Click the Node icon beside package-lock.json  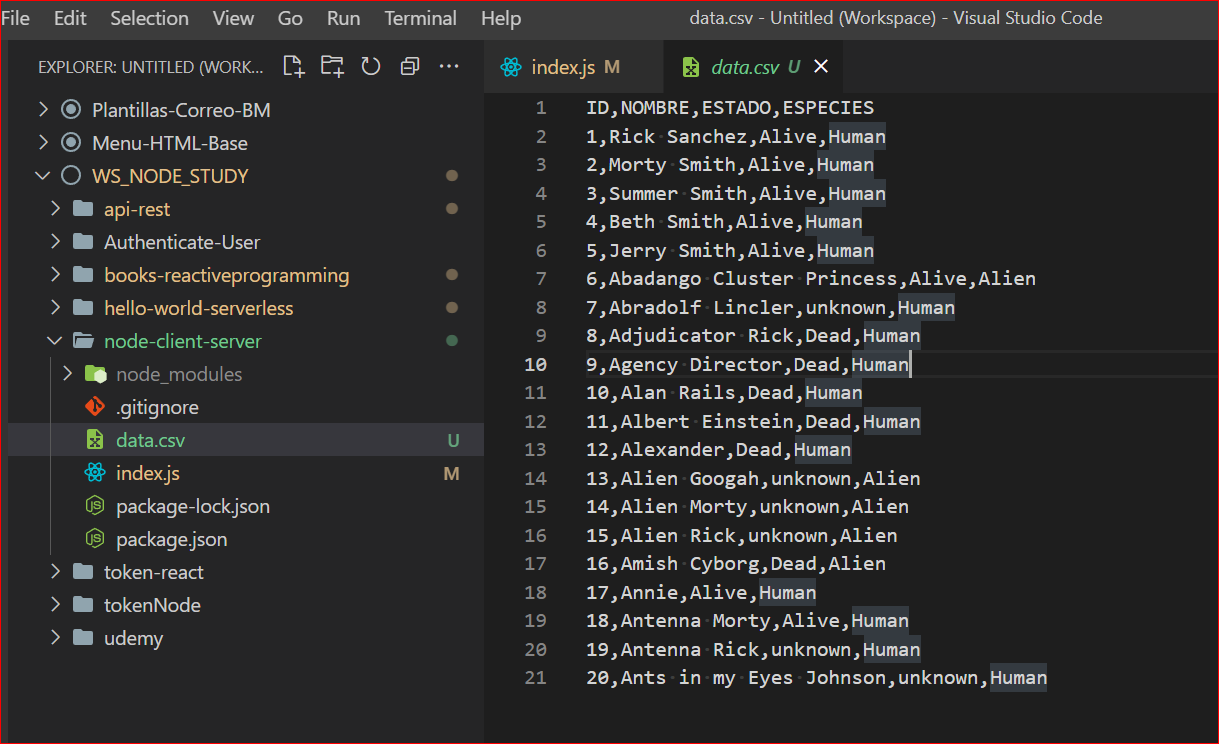95,506
